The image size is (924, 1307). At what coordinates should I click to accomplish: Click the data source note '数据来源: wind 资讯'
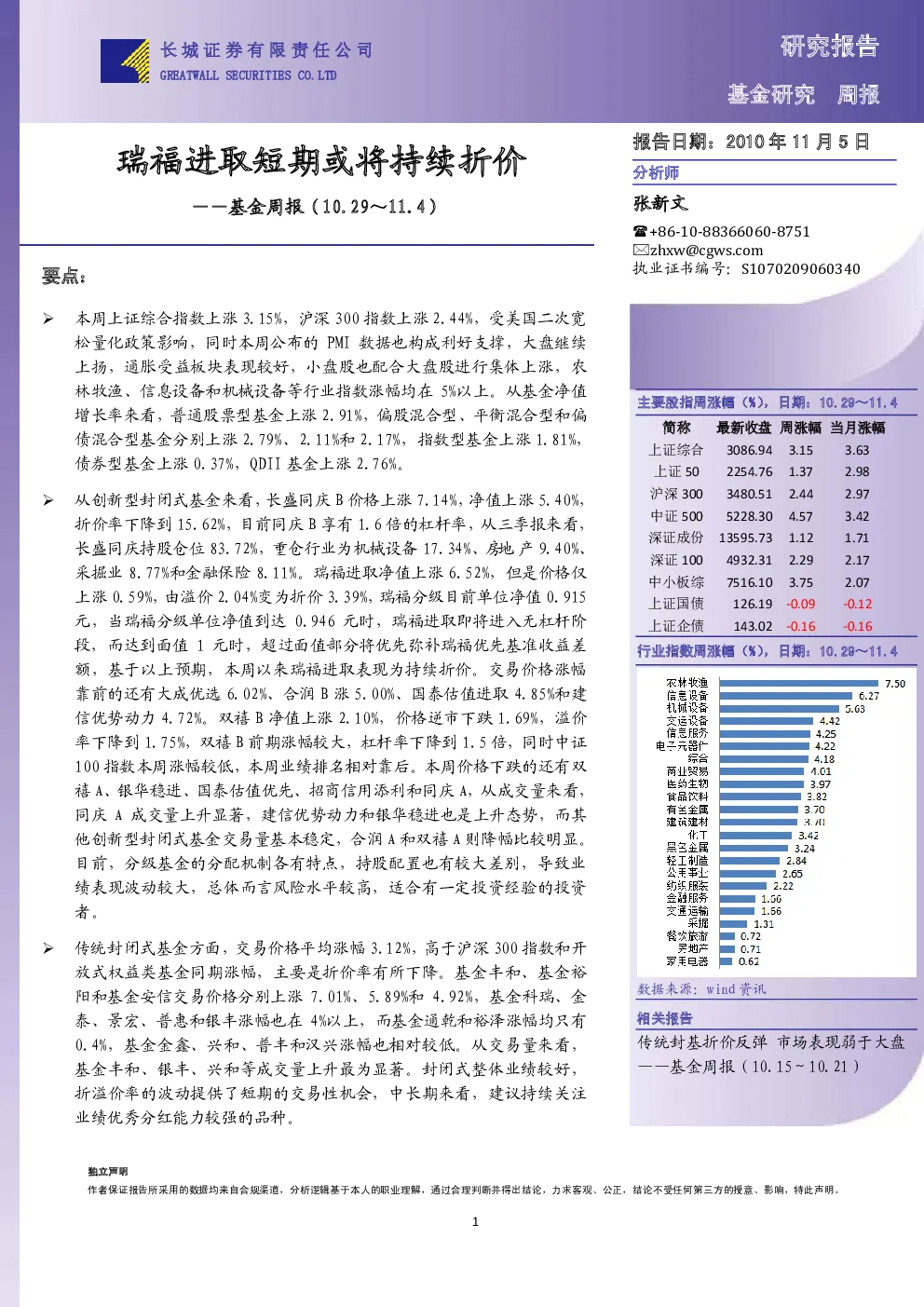coord(701,989)
